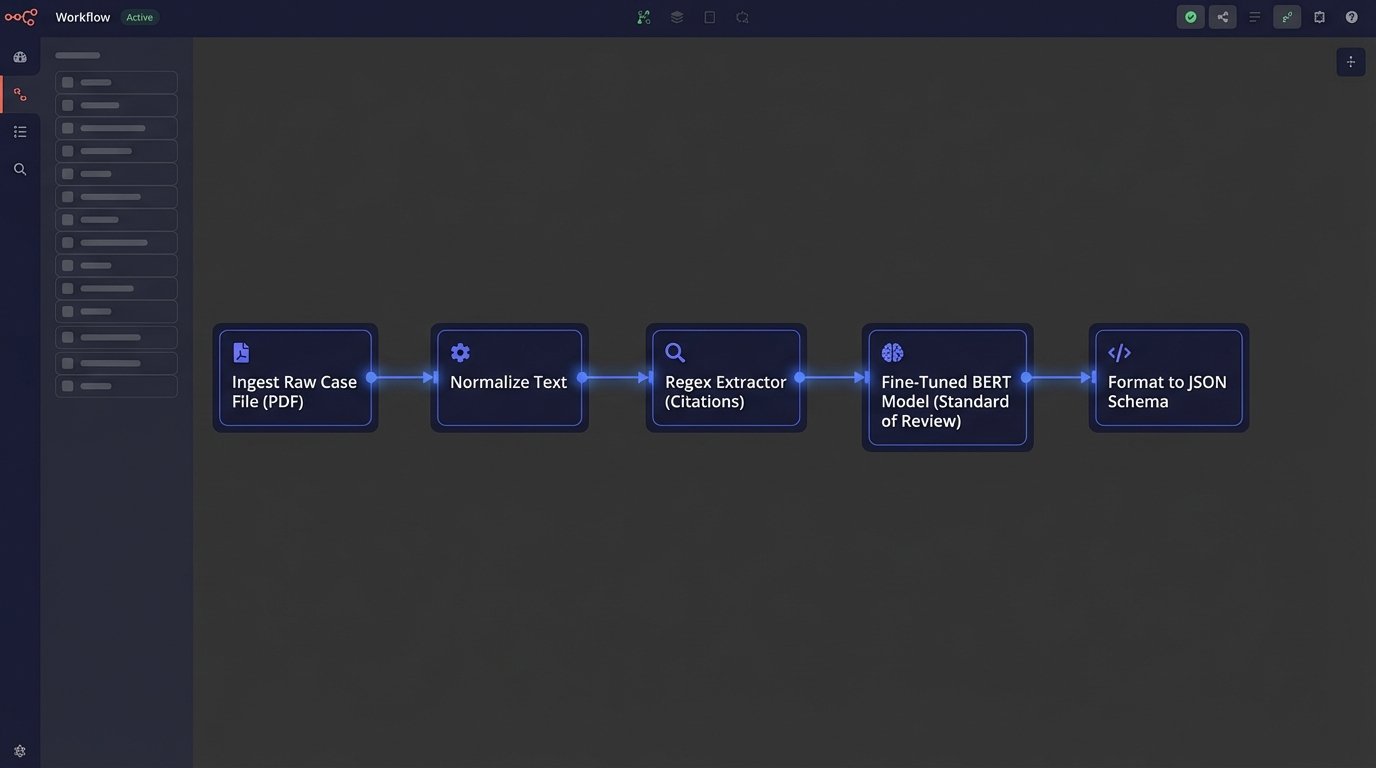The image size is (1376, 768).
Task: Click the share icon in the top toolbar
Action: point(1222,17)
